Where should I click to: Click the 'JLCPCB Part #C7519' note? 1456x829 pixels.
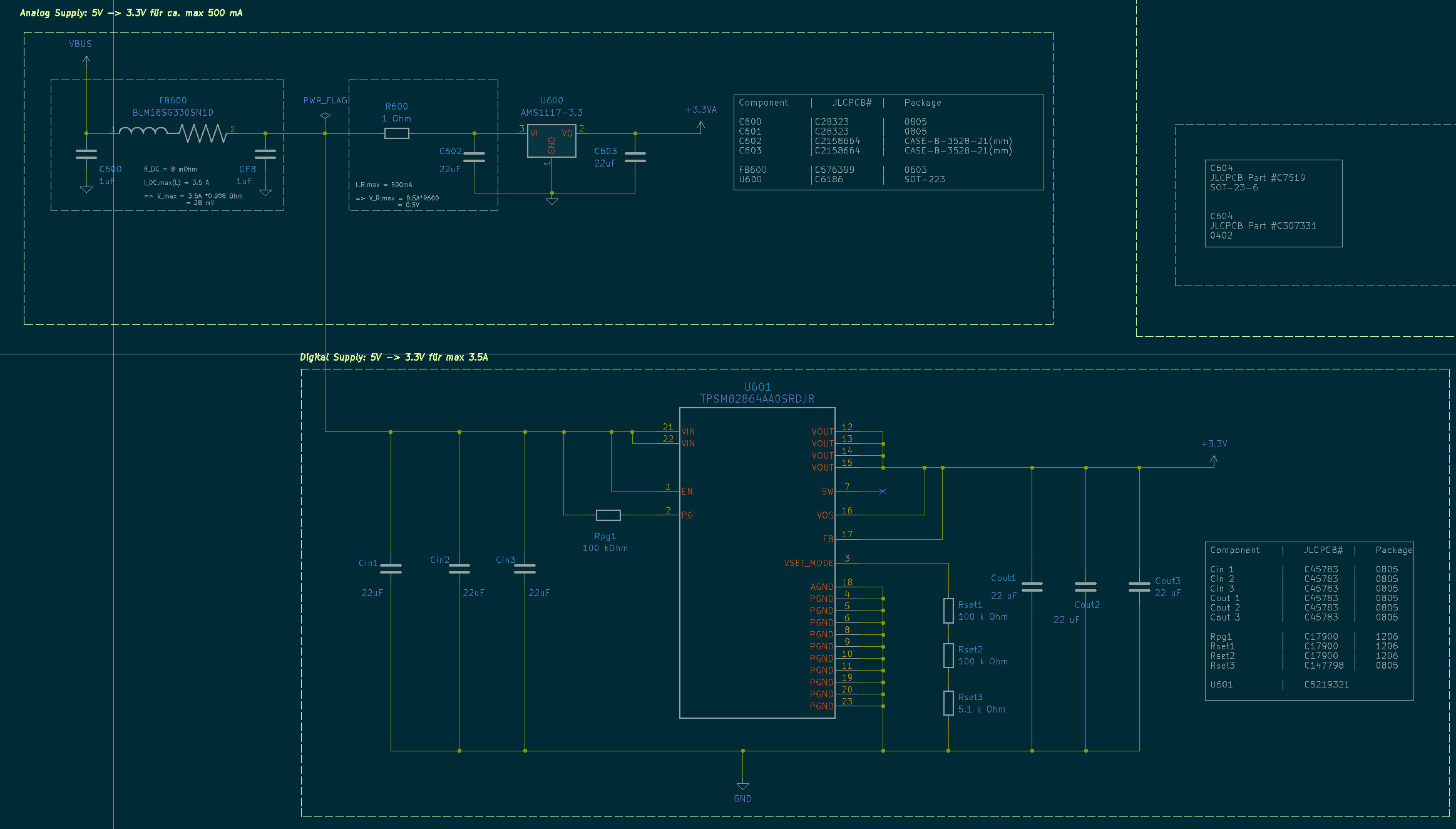(x=1258, y=178)
